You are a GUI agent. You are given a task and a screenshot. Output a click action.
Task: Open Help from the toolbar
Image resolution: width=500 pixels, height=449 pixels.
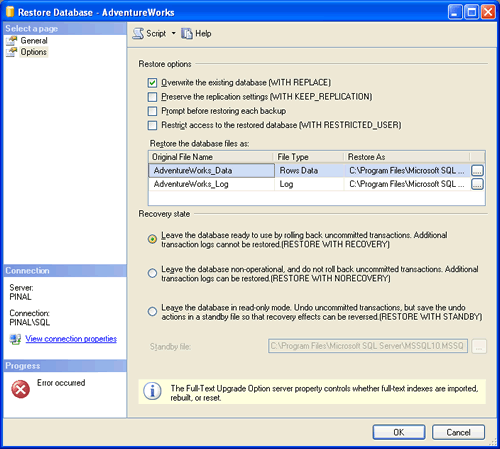(196, 33)
